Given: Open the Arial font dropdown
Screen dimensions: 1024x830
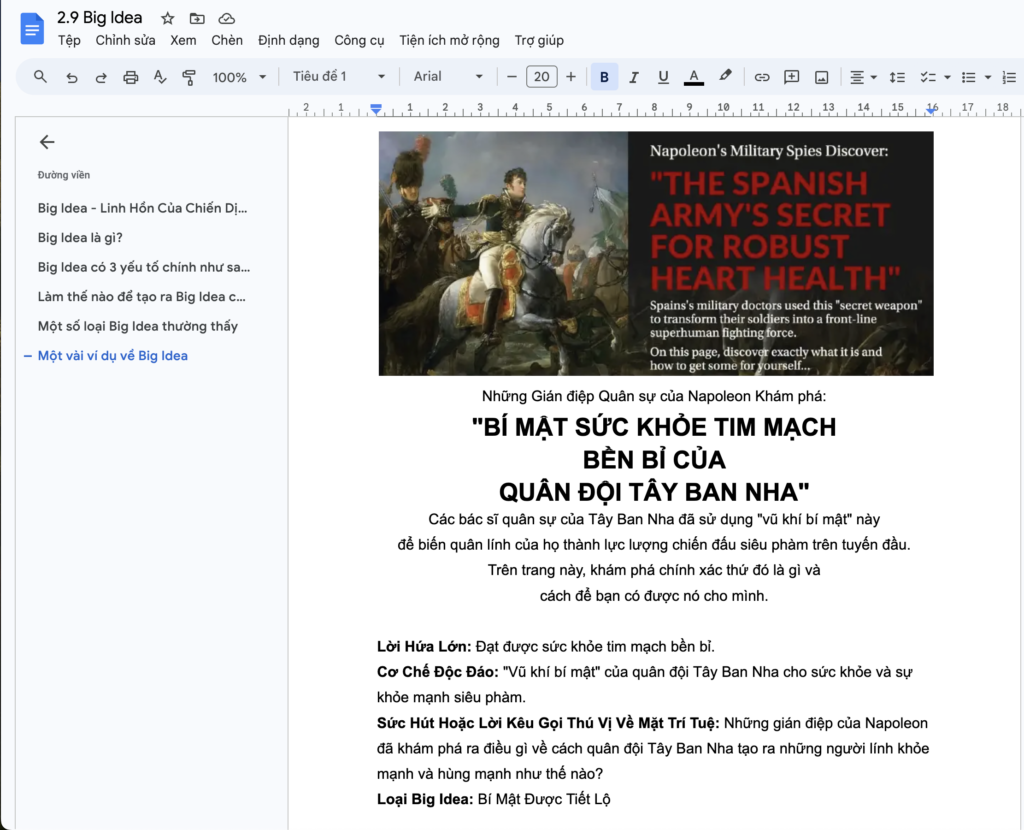Looking at the screenshot, I should (448, 76).
